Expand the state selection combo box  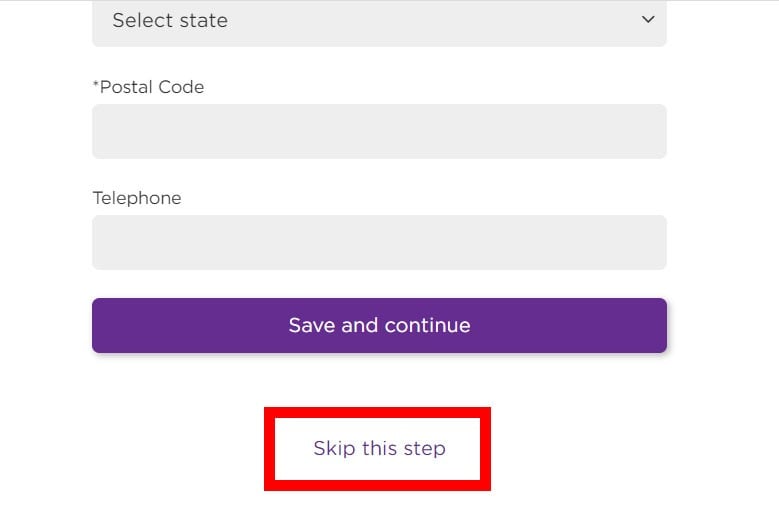(x=378, y=21)
